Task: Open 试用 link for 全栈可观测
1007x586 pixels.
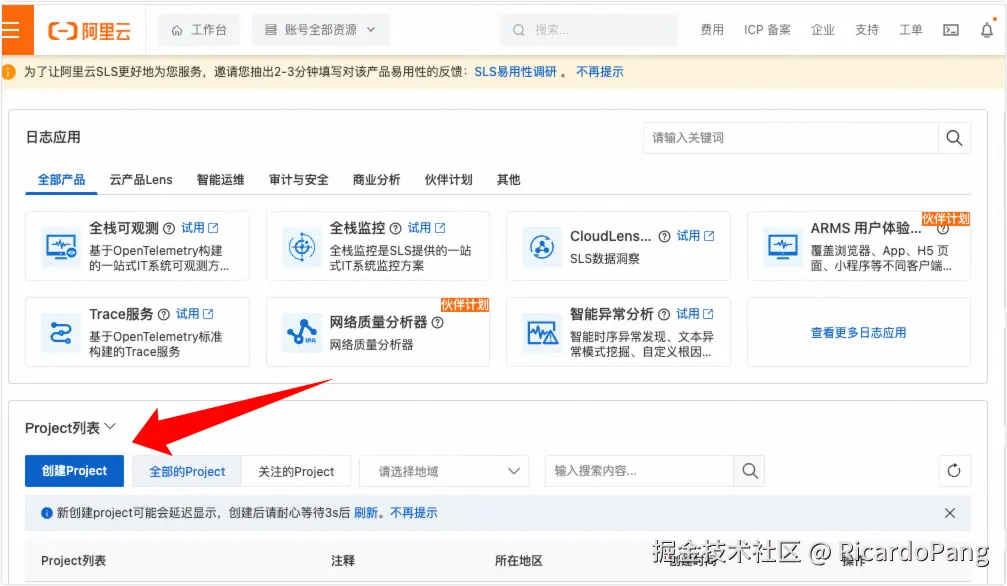Action: [200, 228]
